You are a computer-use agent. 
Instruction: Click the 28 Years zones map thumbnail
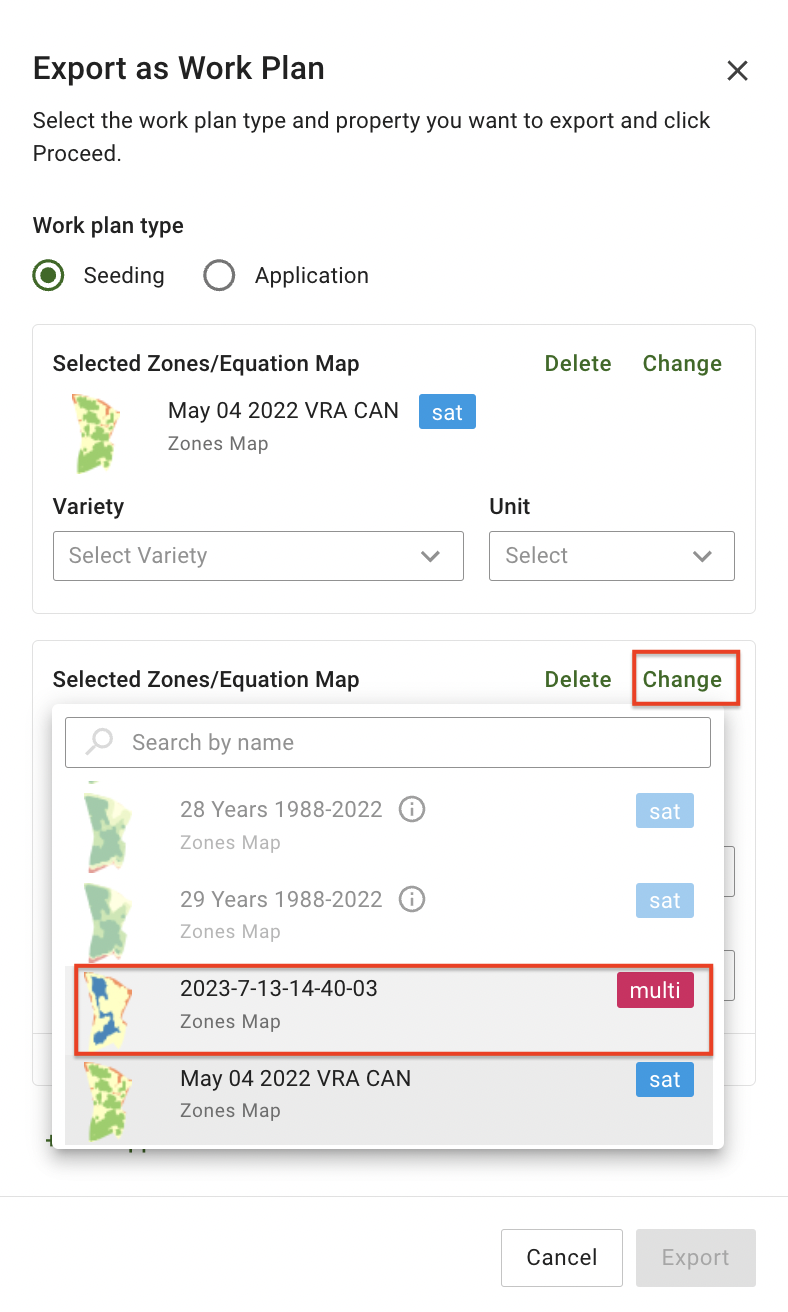pos(106,826)
